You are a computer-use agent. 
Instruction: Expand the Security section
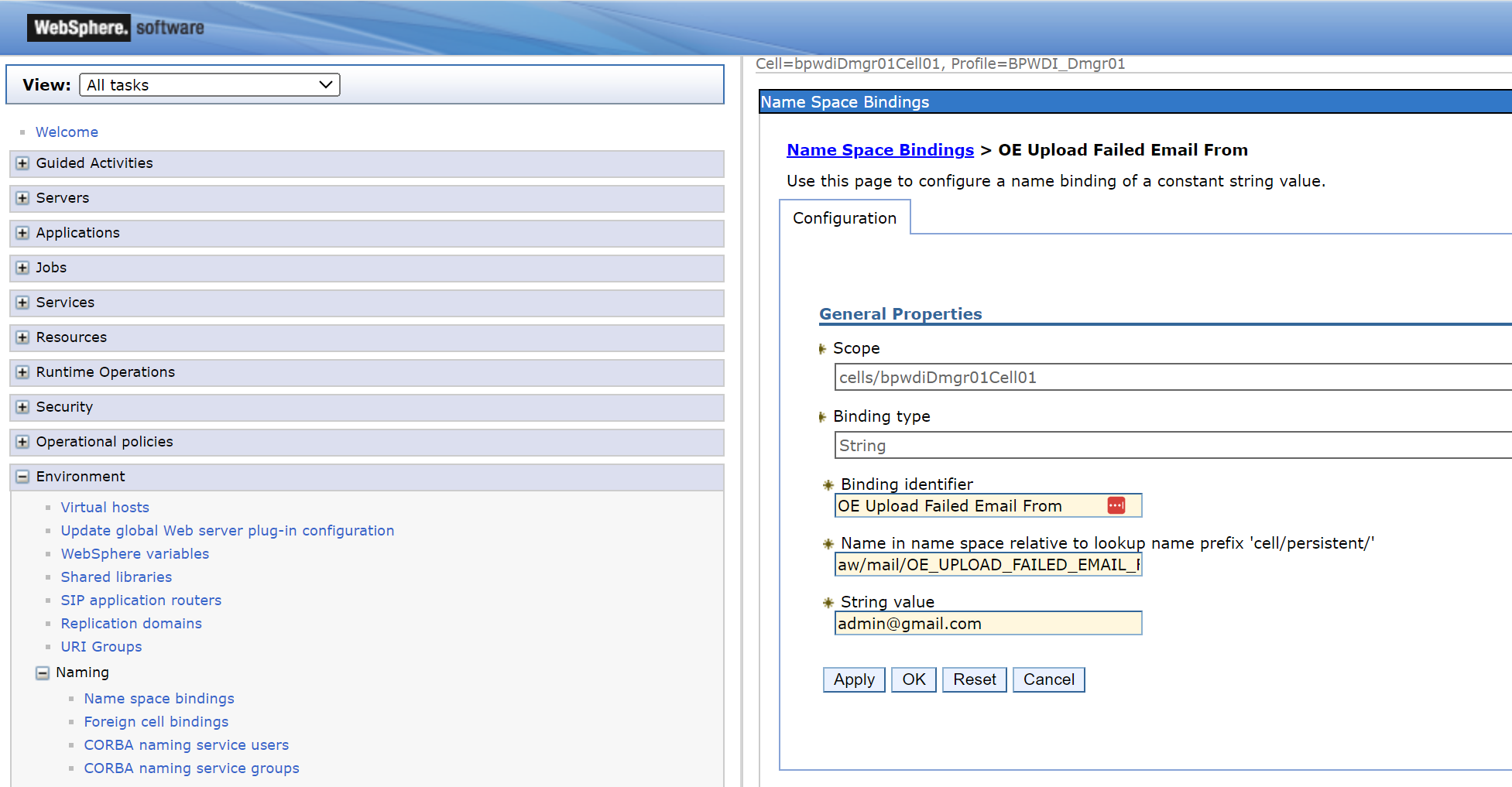(x=21, y=407)
